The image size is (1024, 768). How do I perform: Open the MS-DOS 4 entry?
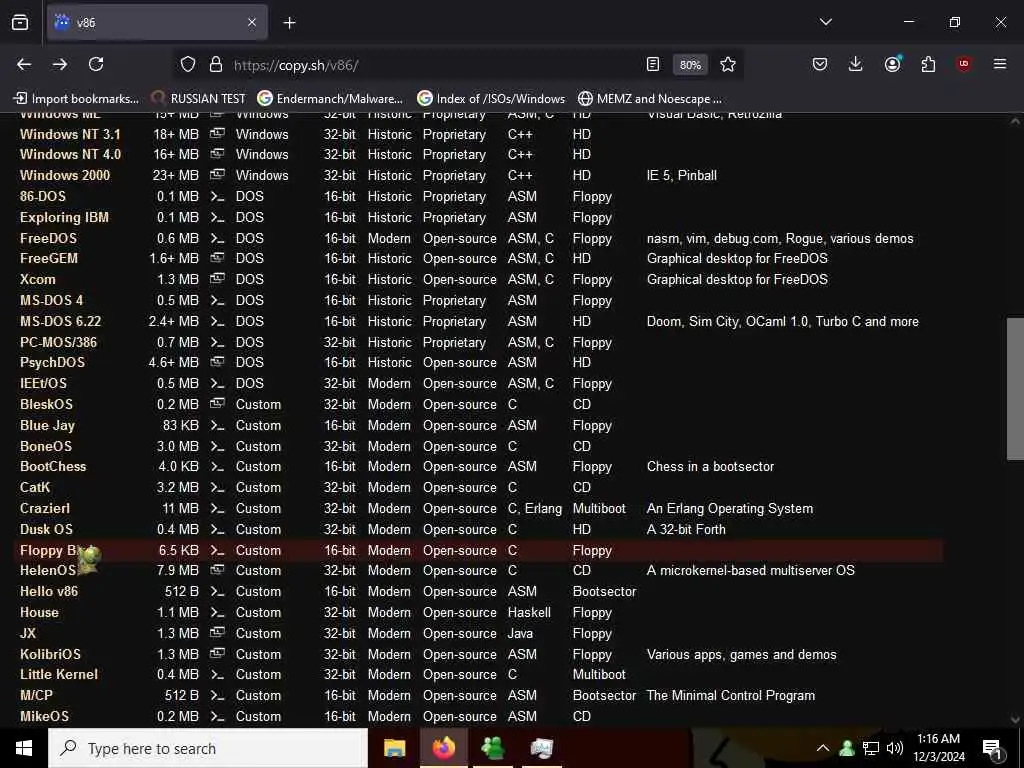(x=51, y=300)
